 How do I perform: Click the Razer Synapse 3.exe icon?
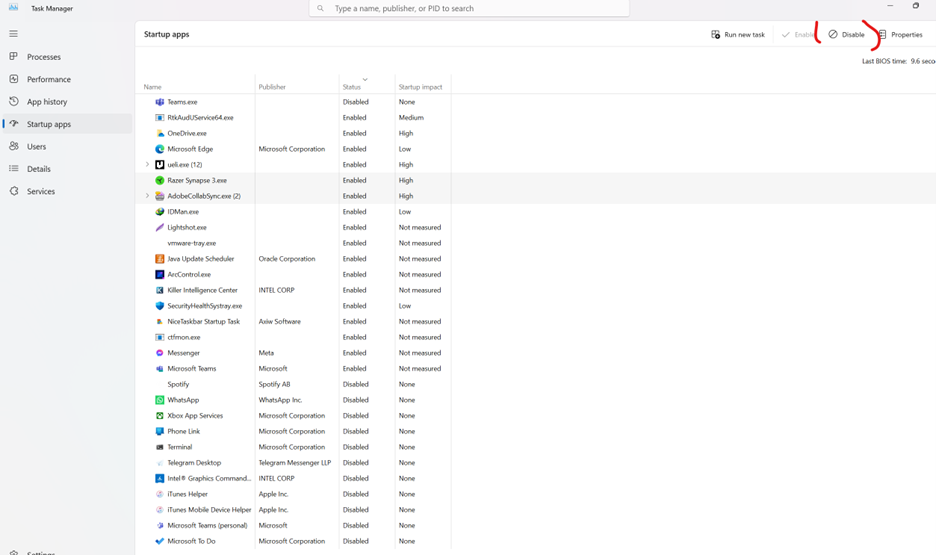[160, 181]
